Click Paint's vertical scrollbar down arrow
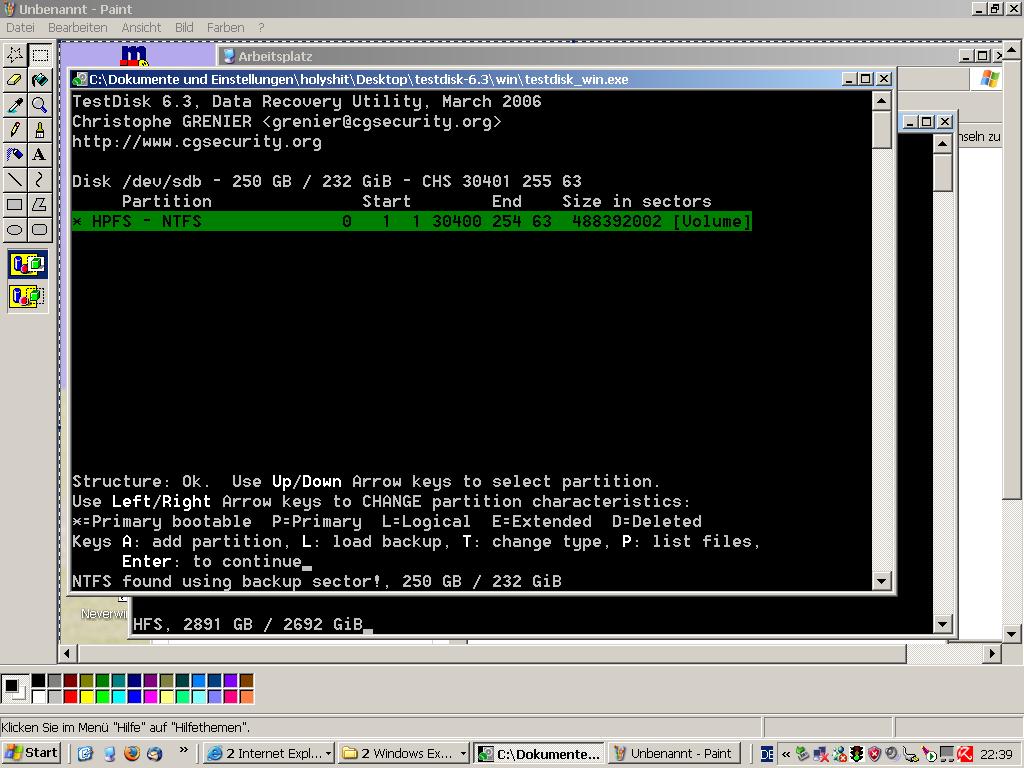Screen dimensions: 1024x768 click(x=1011, y=633)
